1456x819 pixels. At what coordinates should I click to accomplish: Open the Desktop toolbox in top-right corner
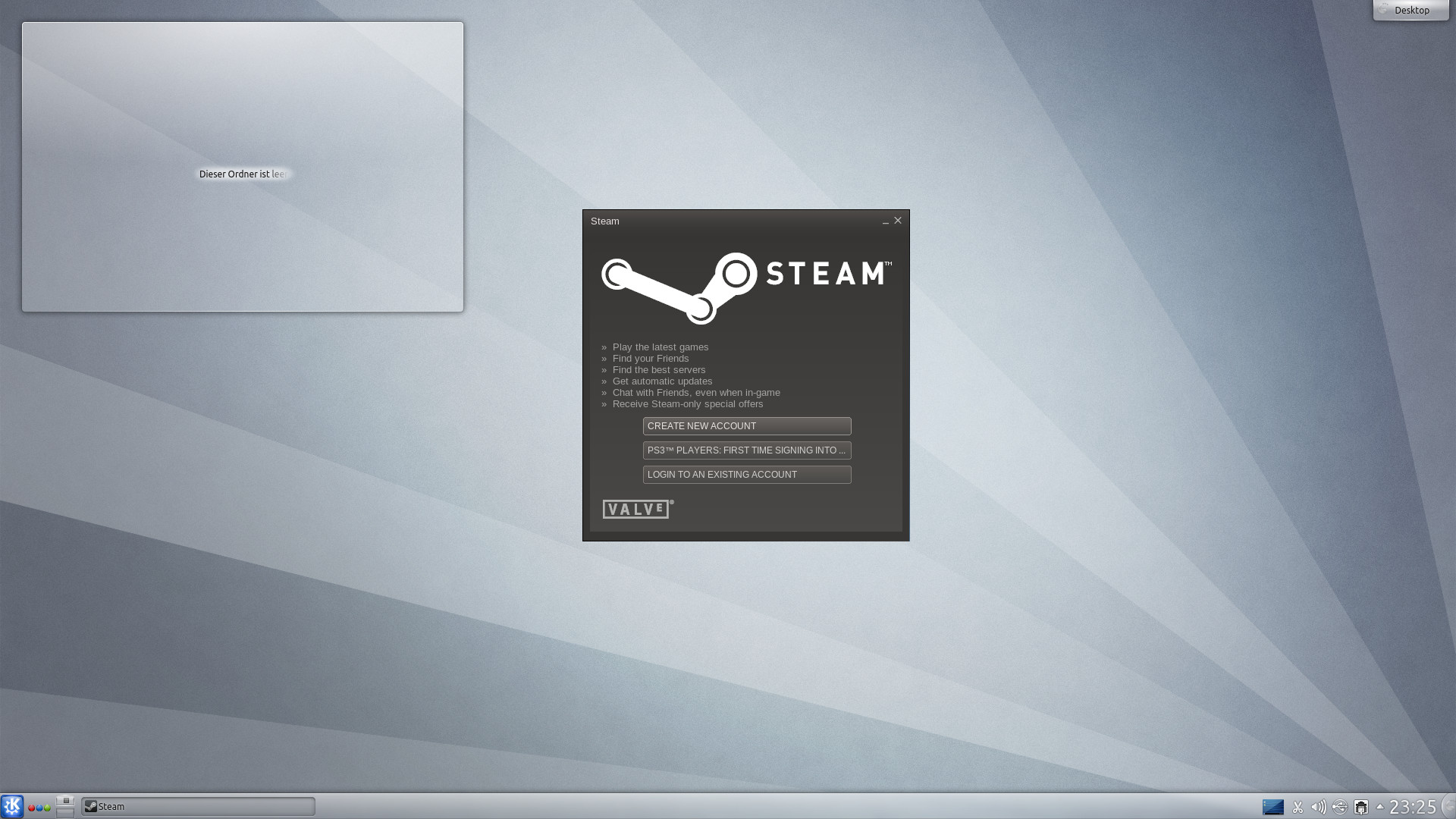point(1410,10)
